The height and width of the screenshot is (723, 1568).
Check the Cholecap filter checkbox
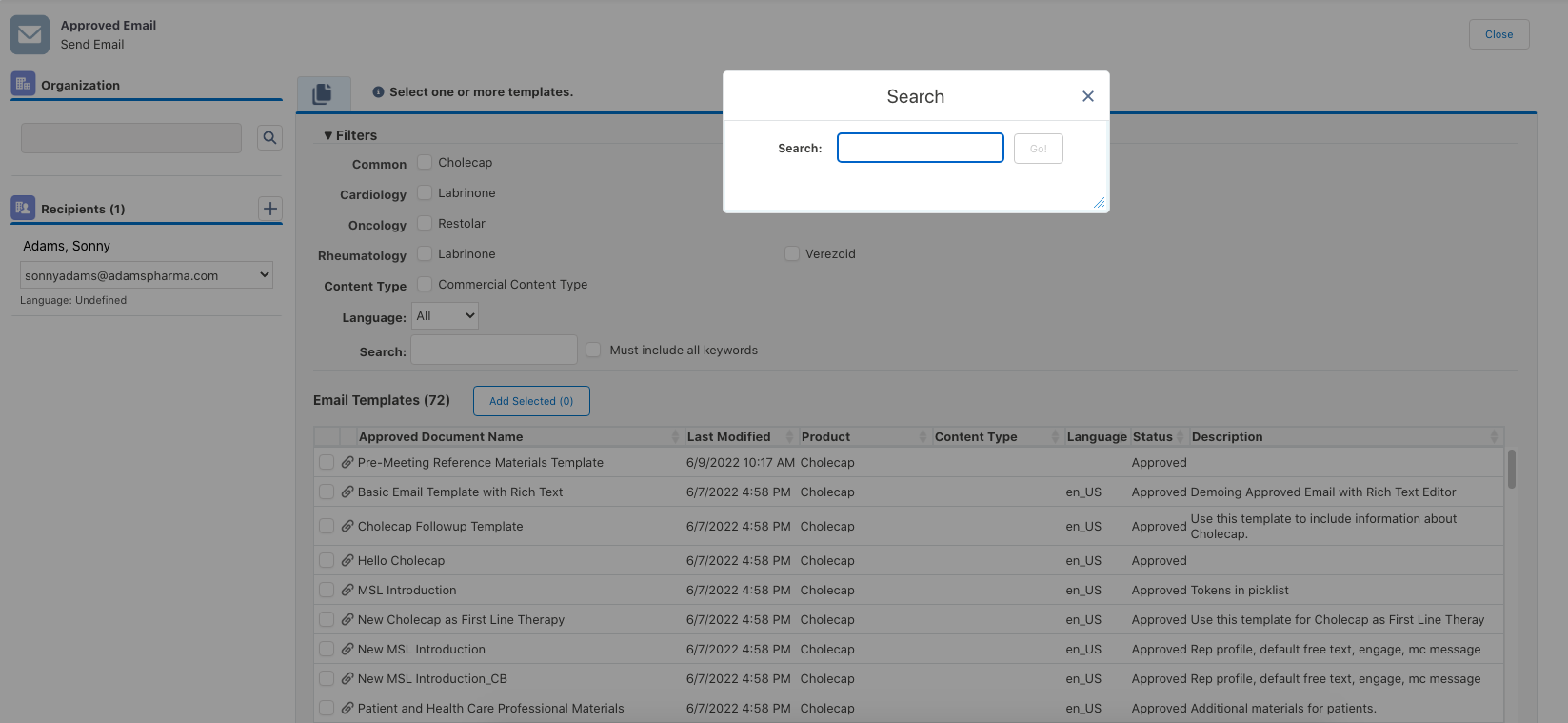click(425, 163)
